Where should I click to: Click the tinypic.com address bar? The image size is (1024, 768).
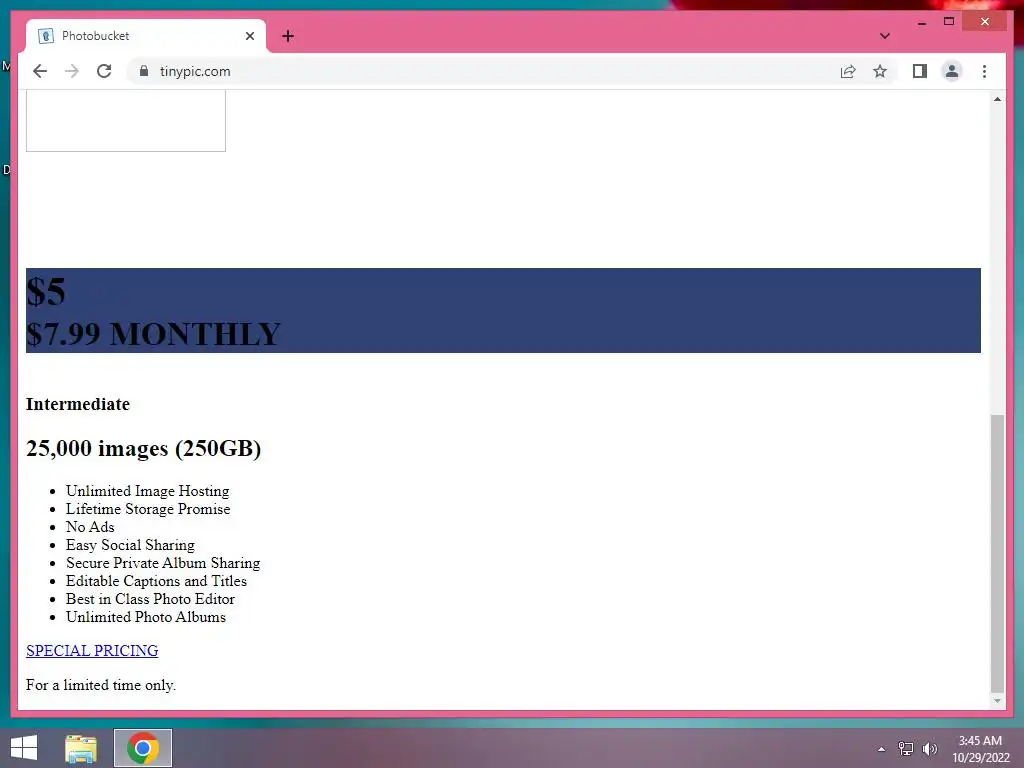(483, 71)
